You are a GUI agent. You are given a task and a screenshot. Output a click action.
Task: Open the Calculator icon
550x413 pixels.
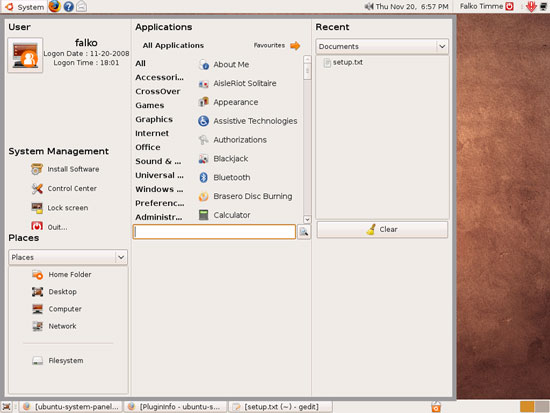coord(204,215)
